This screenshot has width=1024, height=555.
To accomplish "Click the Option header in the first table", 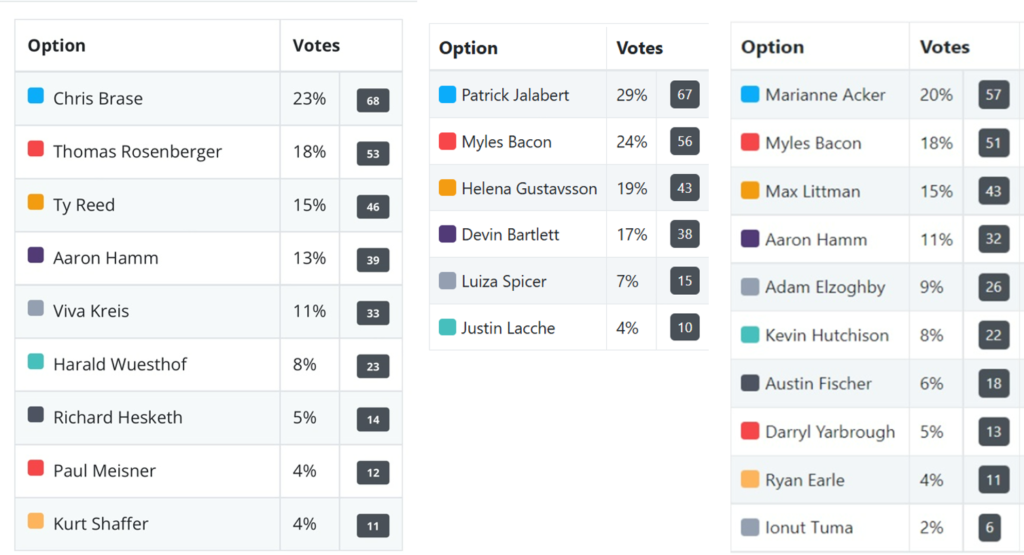I will 57,45.
